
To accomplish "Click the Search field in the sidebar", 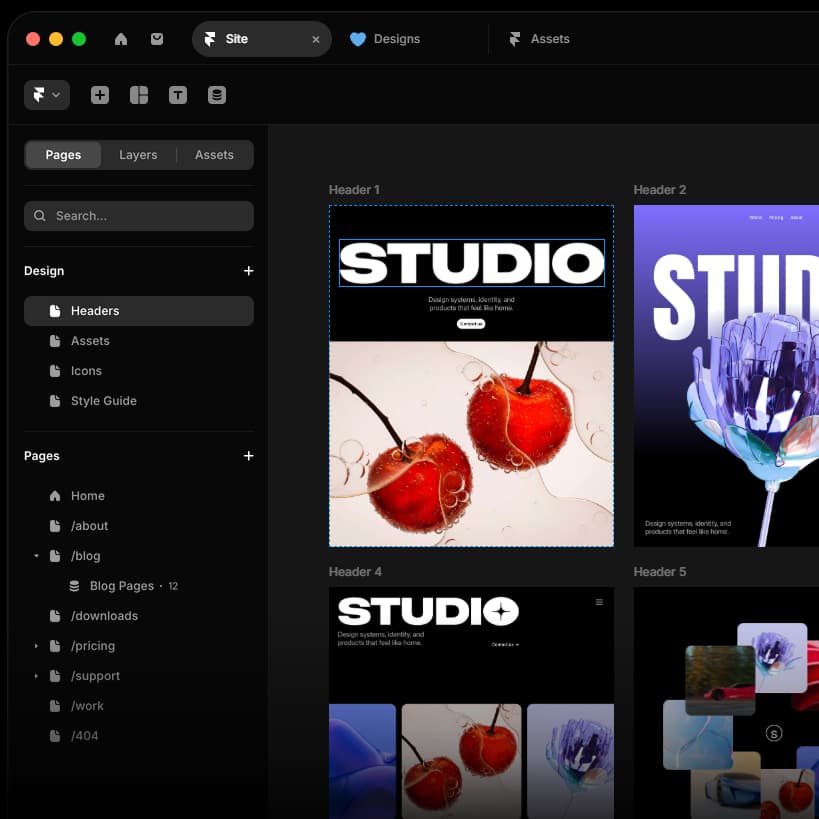I will click(x=138, y=215).
